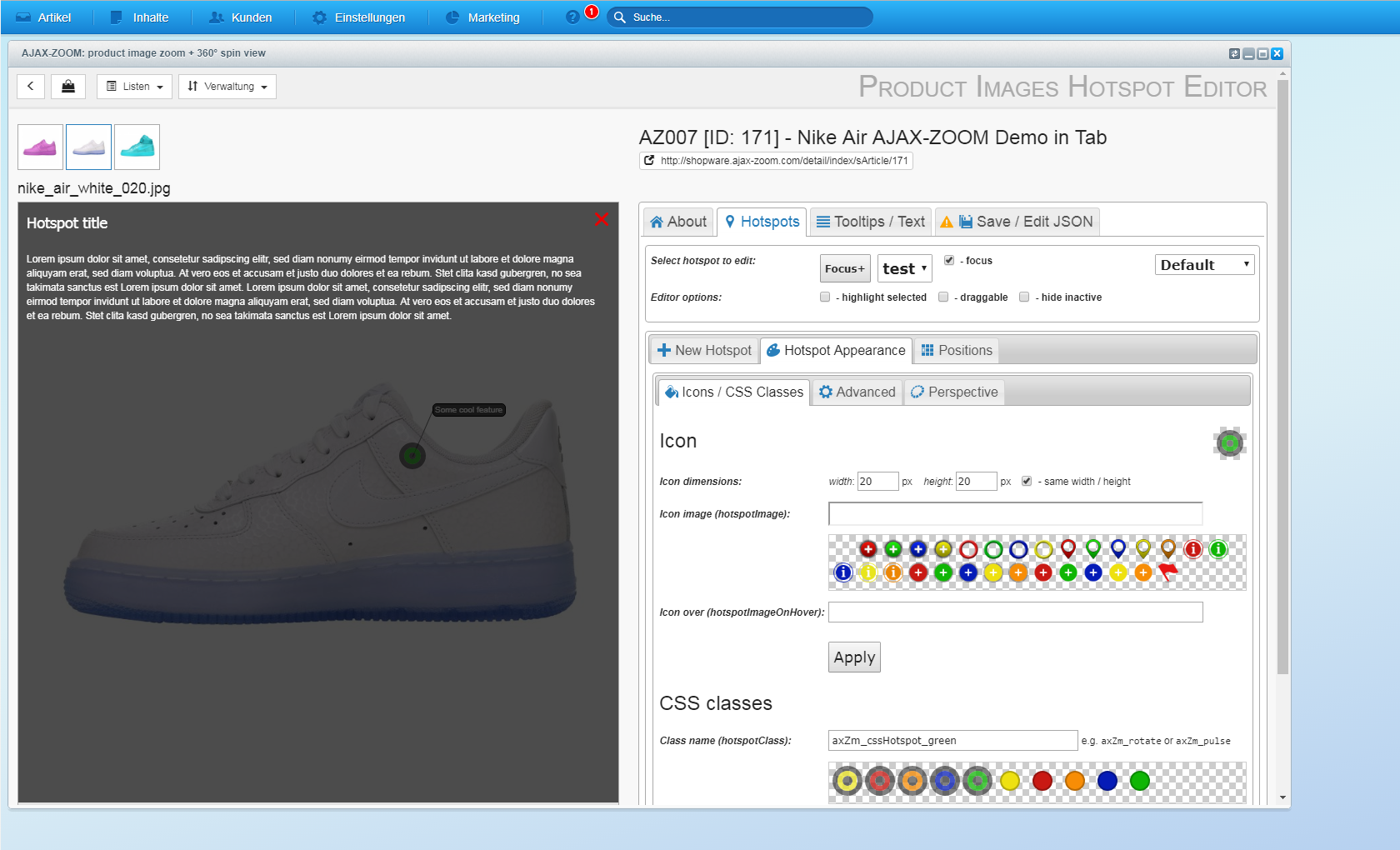Switch to the Tooltips / Text tab
The width and height of the screenshot is (1400, 850).
[x=871, y=222]
